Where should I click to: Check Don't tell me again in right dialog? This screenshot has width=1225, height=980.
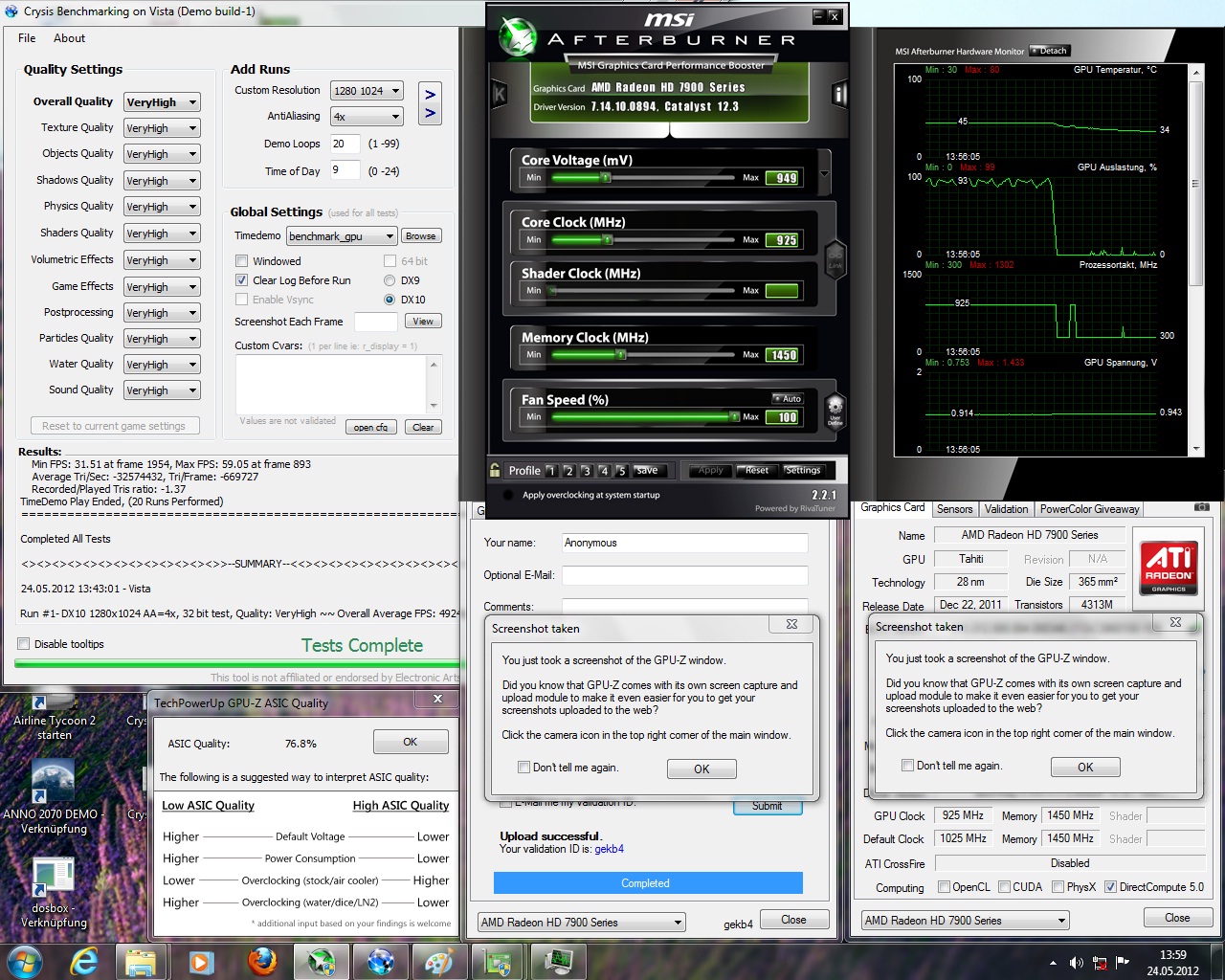pos(907,765)
